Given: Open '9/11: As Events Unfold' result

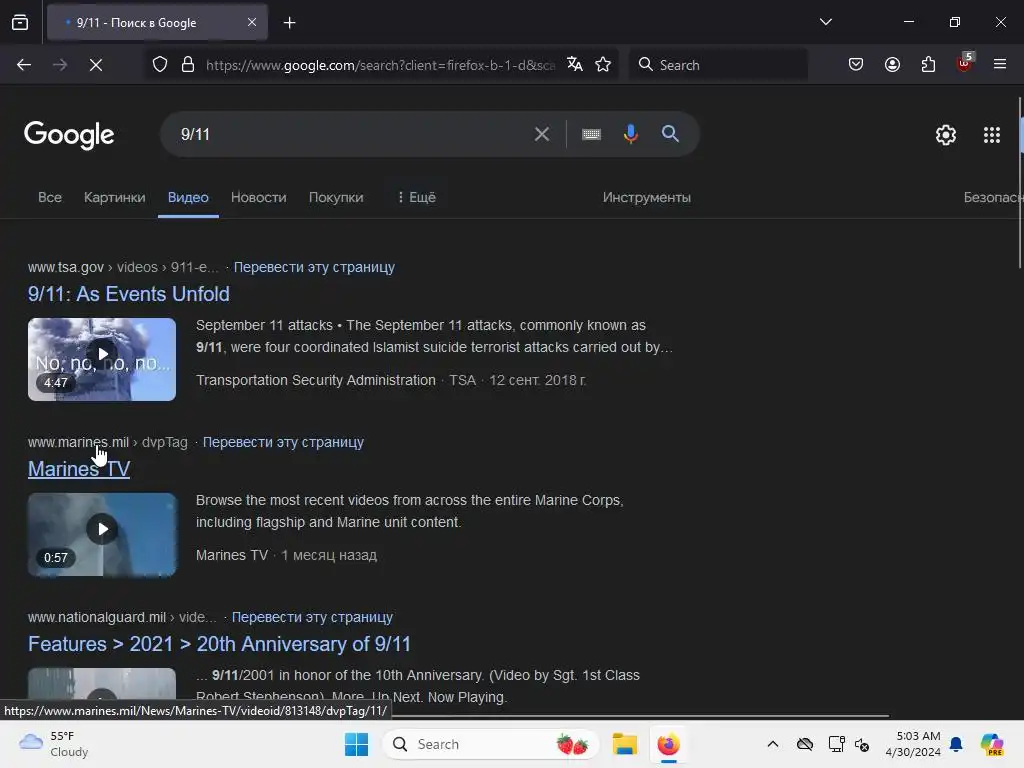Looking at the screenshot, I should pos(129,294).
